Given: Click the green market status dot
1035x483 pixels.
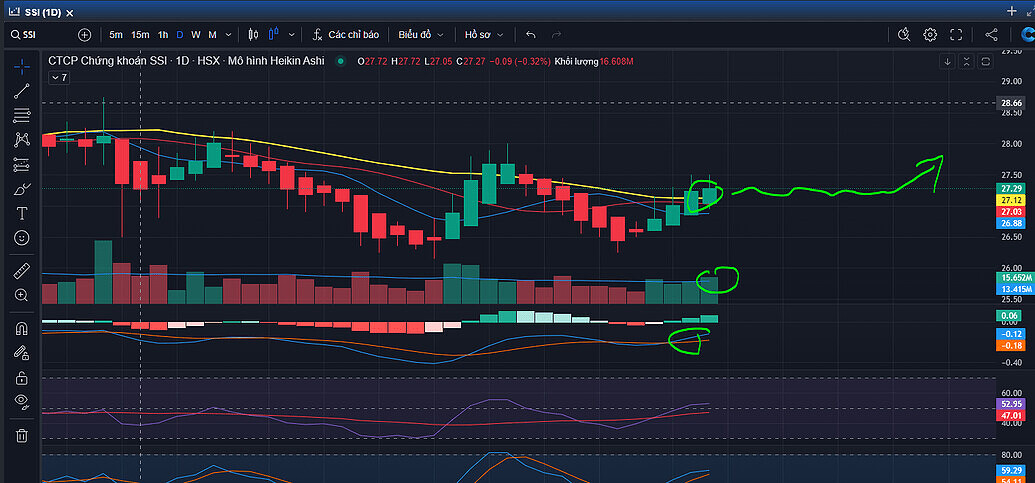Looking at the screenshot, I should (341, 61).
